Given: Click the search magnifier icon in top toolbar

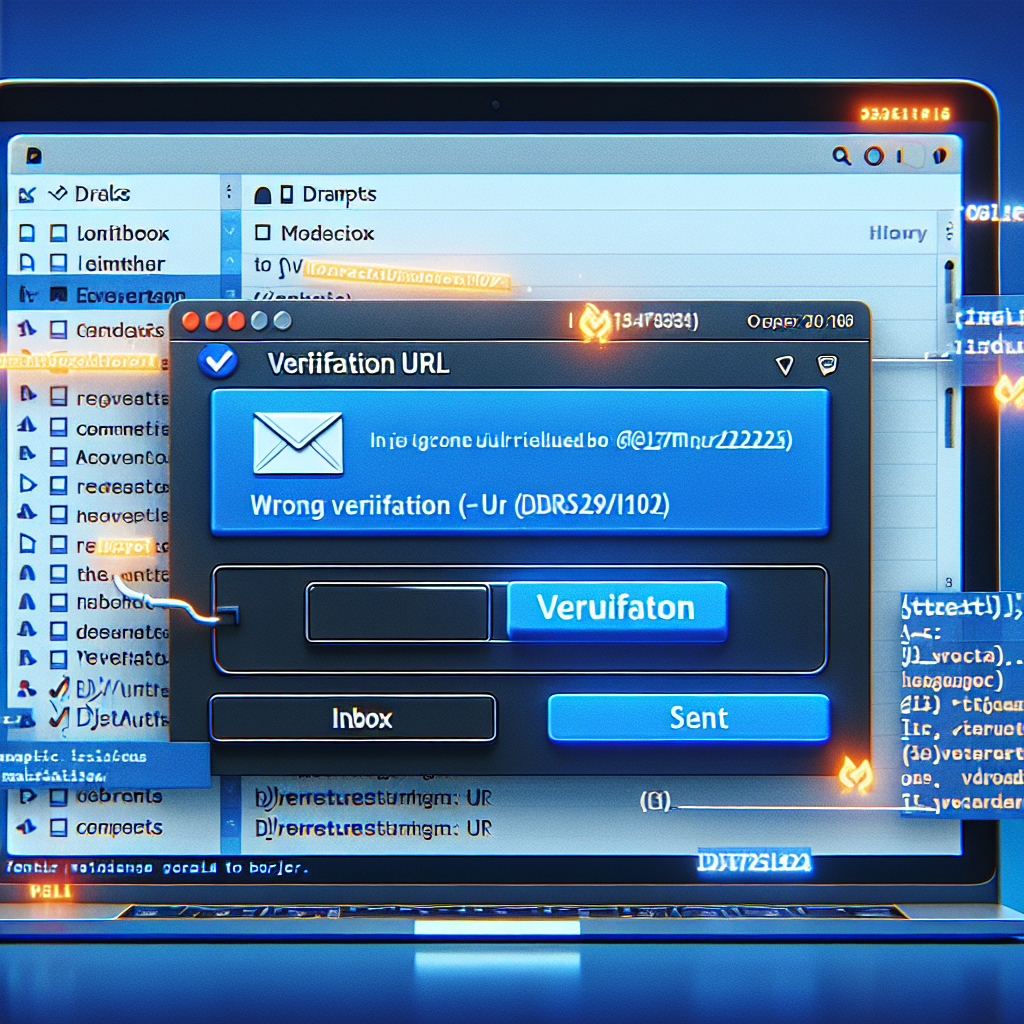Looking at the screenshot, I should [843, 156].
